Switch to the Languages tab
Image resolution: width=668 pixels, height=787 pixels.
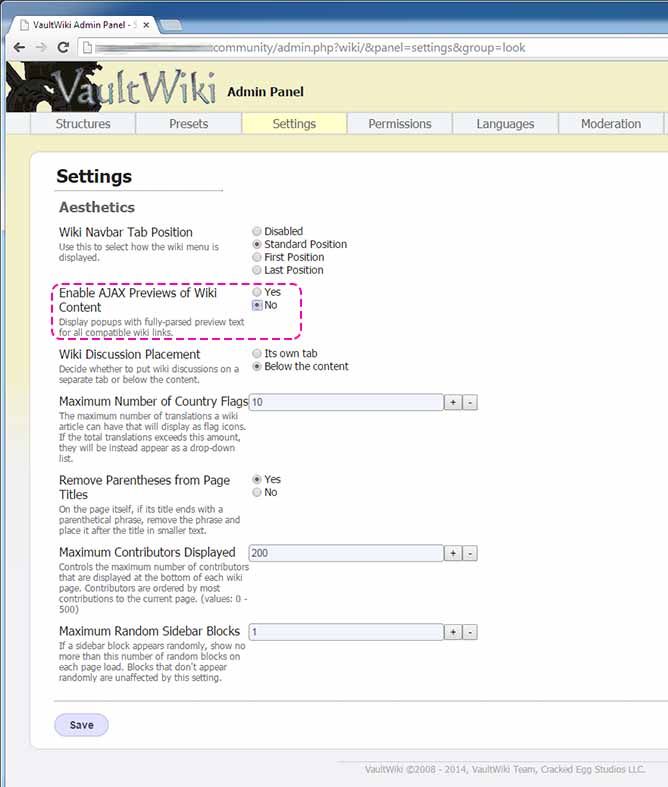[x=505, y=123]
